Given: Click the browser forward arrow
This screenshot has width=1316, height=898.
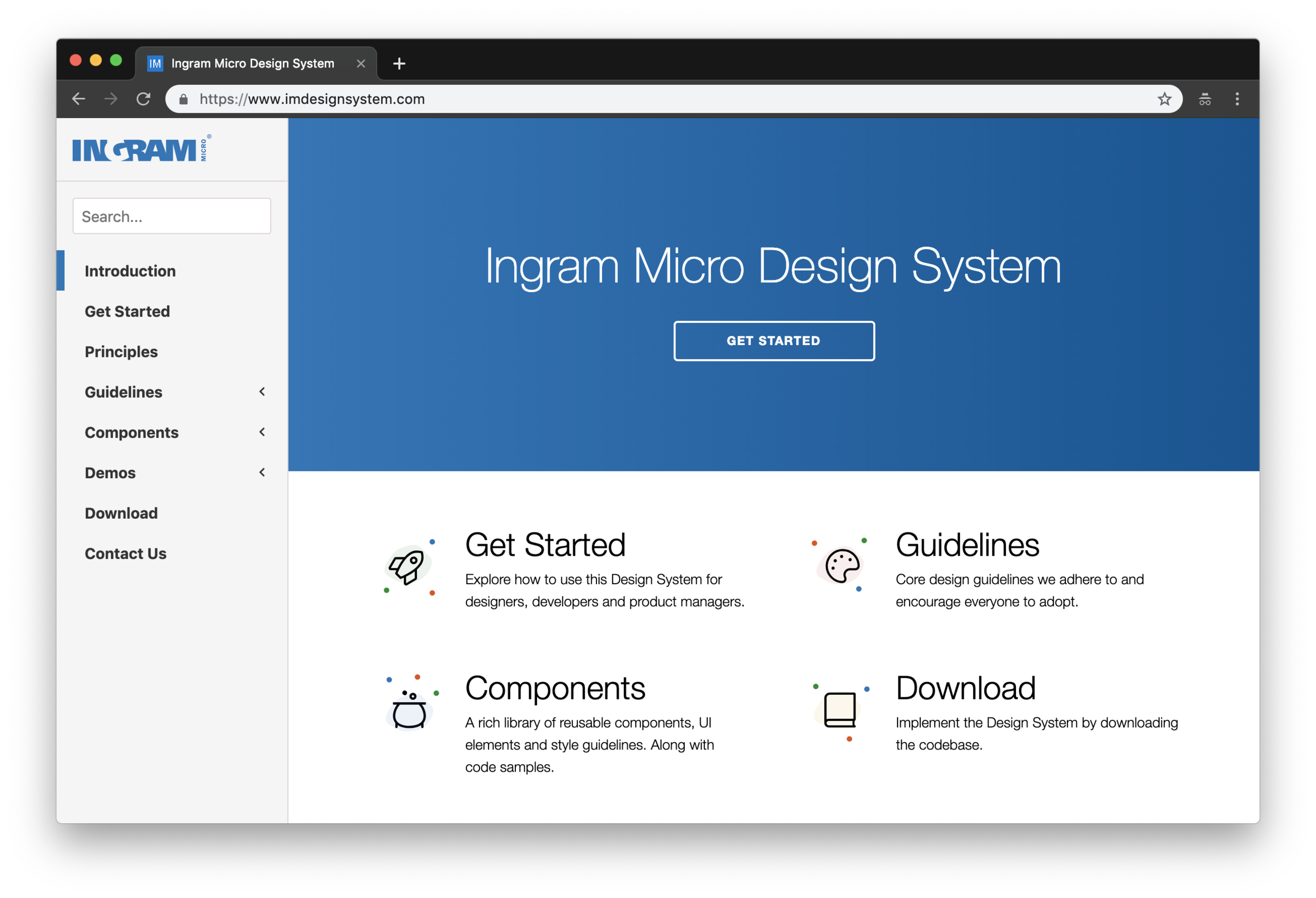Looking at the screenshot, I should (111, 99).
